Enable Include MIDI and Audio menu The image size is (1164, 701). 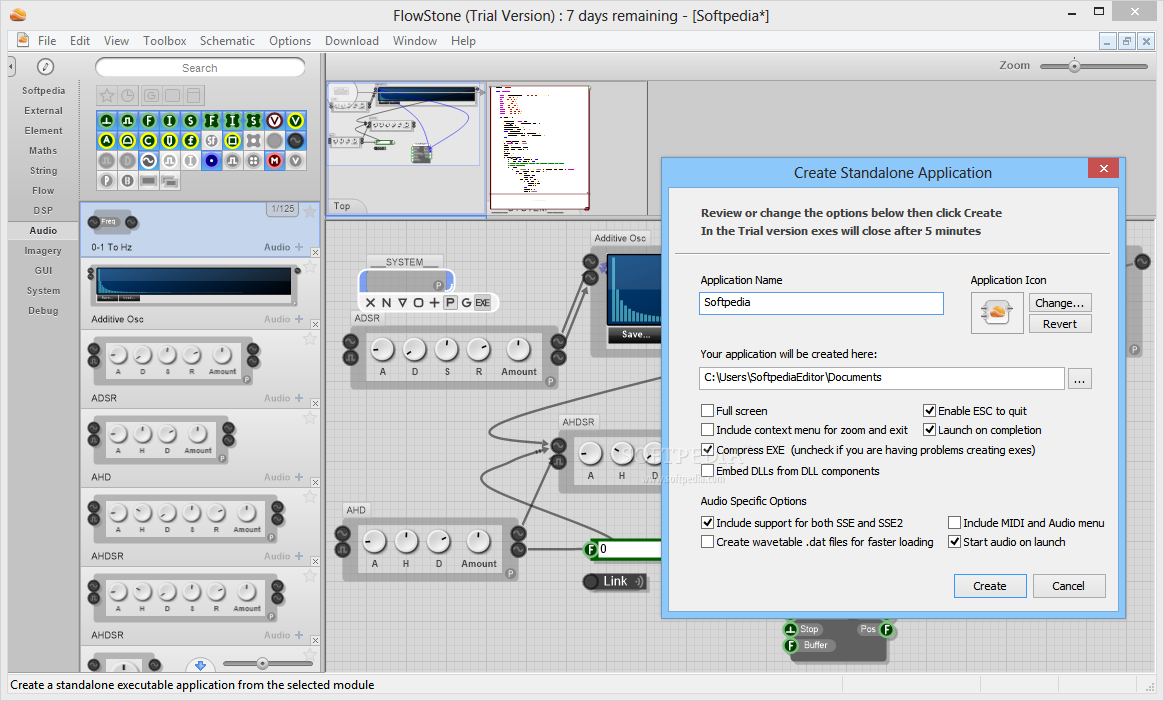[x=955, y=523]
